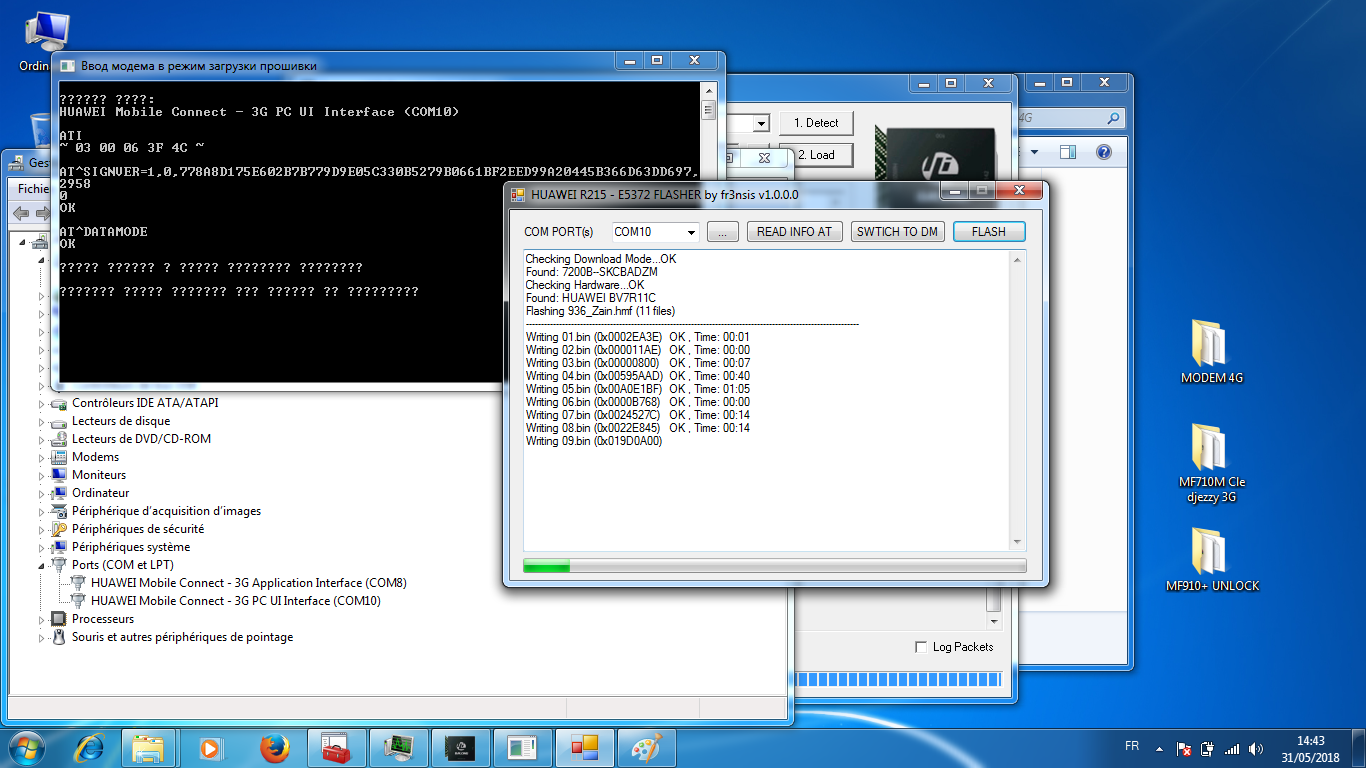
Task: Select the Ordinateur tree item
Action: [100, 493]
